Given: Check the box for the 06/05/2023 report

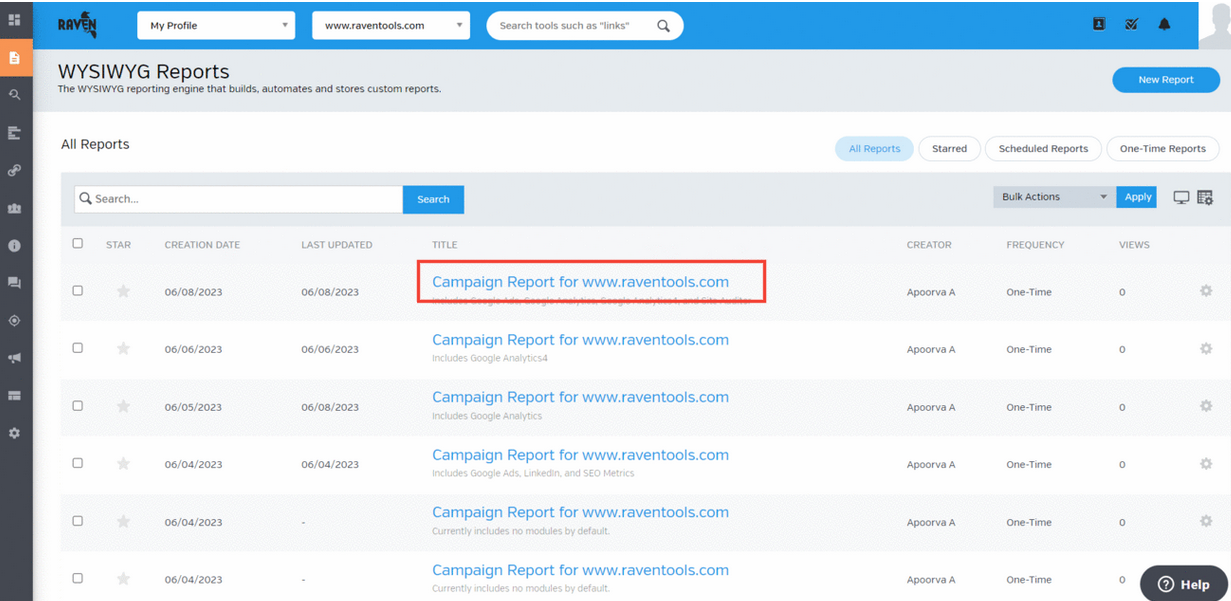Looking at the screenshot, I should pos(78,406).
